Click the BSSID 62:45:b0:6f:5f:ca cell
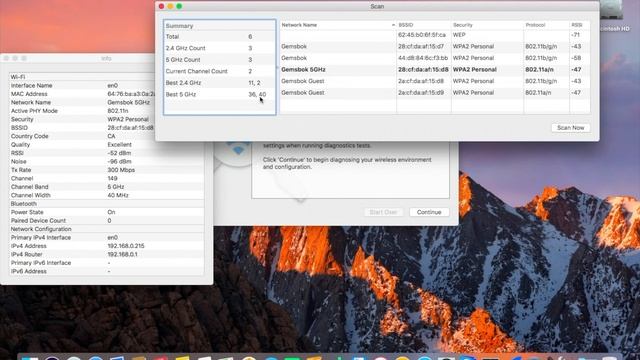 pyautogui.click(x=422, y=35)
